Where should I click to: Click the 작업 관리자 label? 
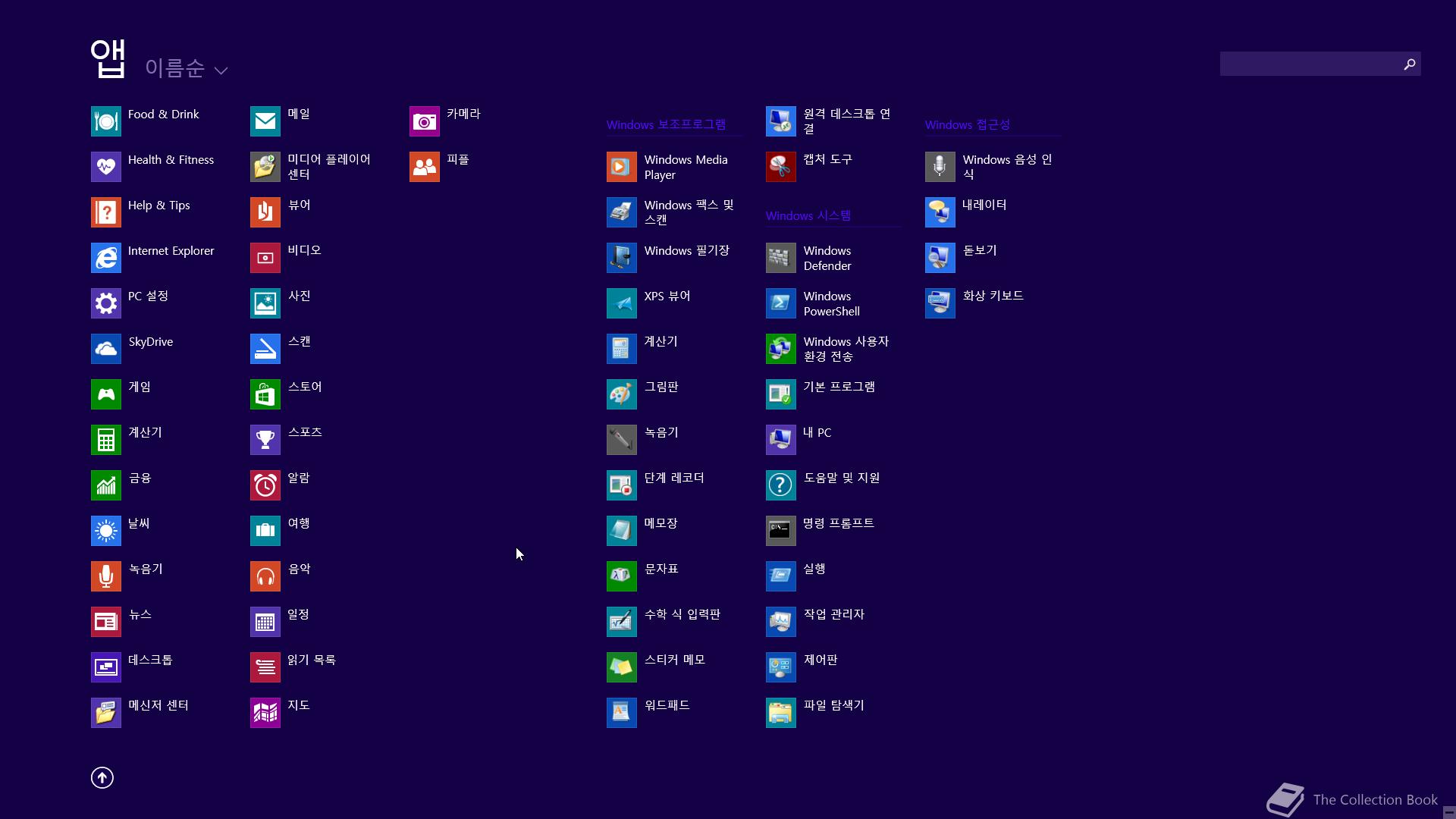click(833, 614)
